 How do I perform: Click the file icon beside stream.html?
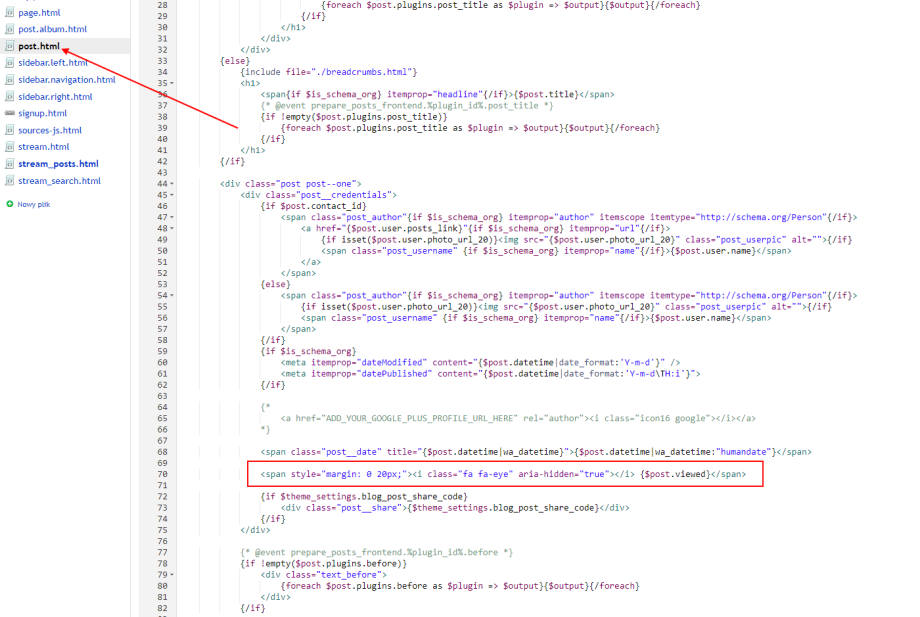pyautogui.click(x=10, y=147)
